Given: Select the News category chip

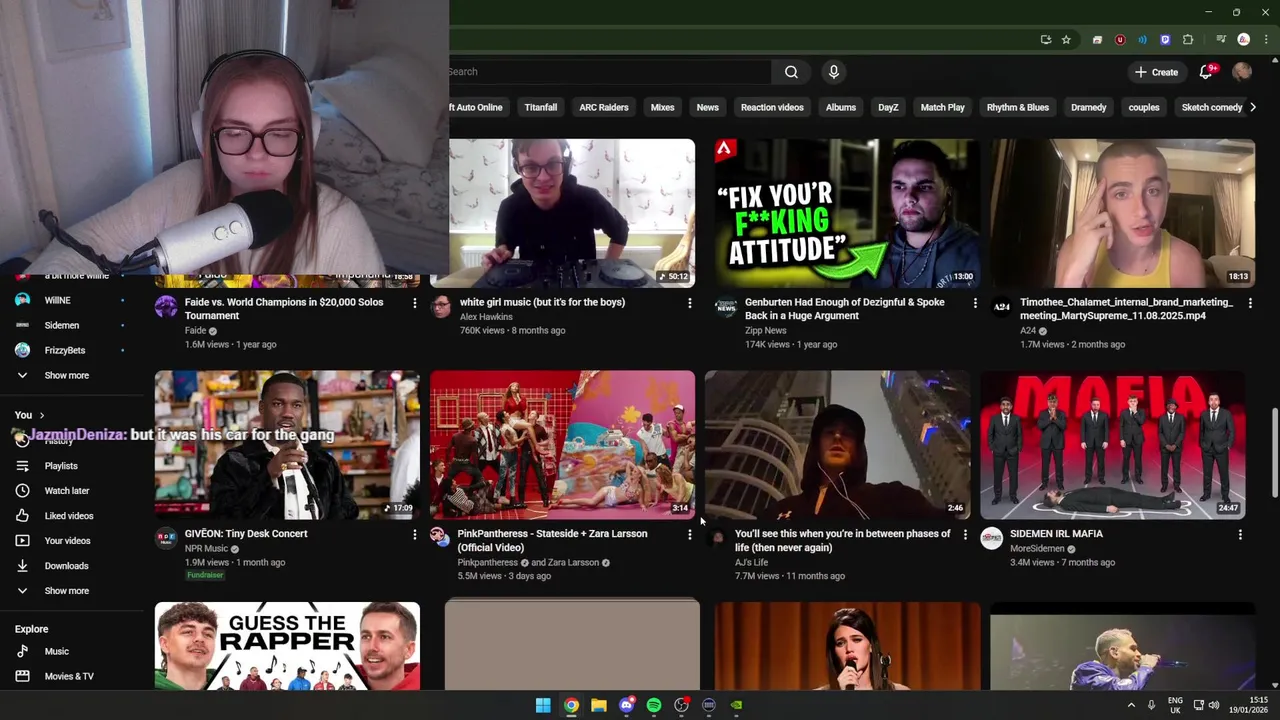Looking at the screenshot, I should coord(708,107).
